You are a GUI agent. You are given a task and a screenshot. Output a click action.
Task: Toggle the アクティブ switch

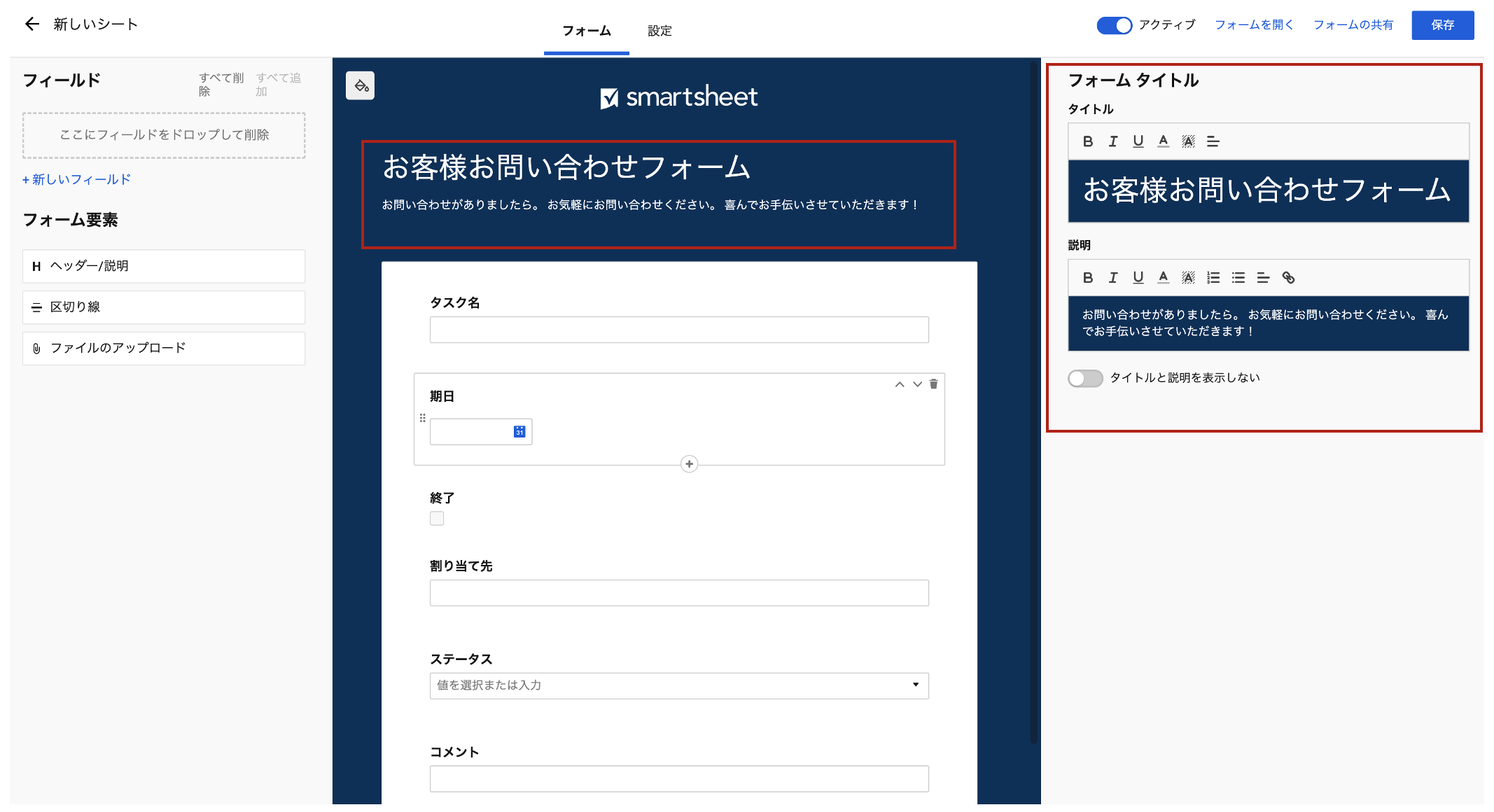[1114, 25]
